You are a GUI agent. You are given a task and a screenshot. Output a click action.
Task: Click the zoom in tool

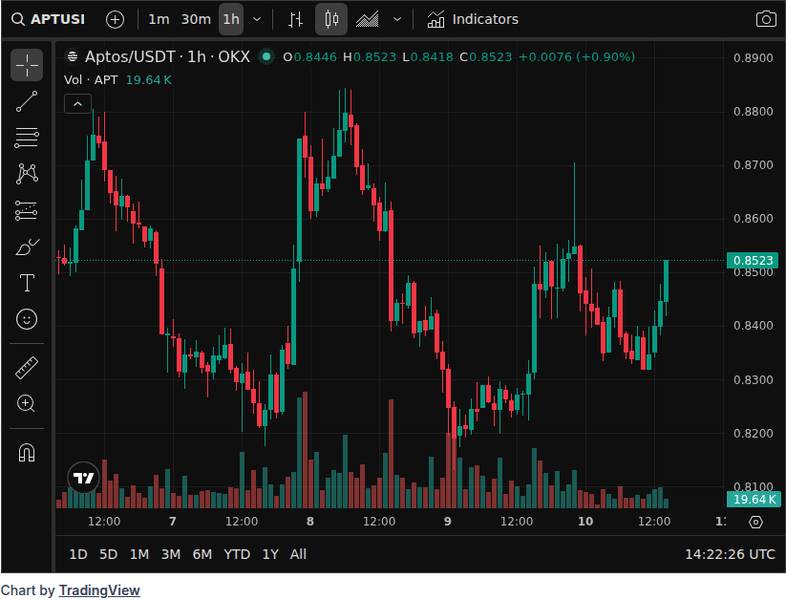click(x=27, y=404)
